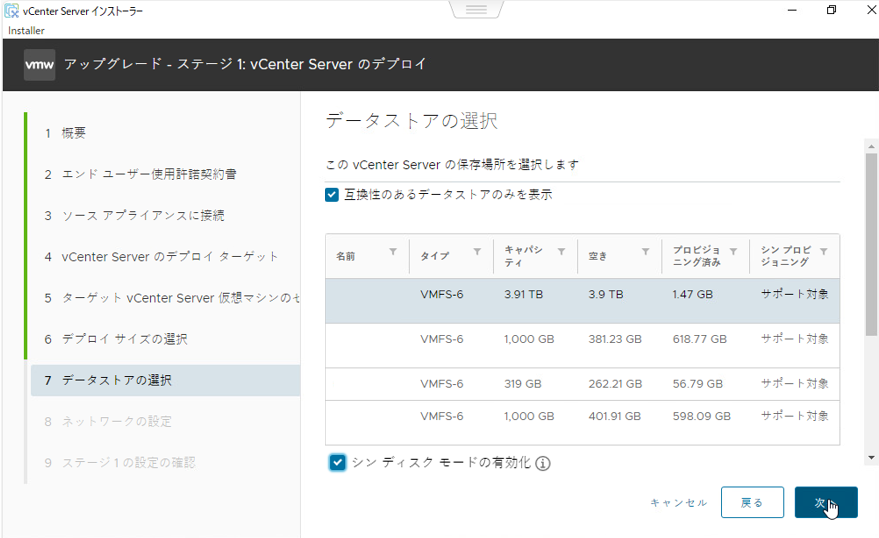Click the キャンセル link

[678, 503]
